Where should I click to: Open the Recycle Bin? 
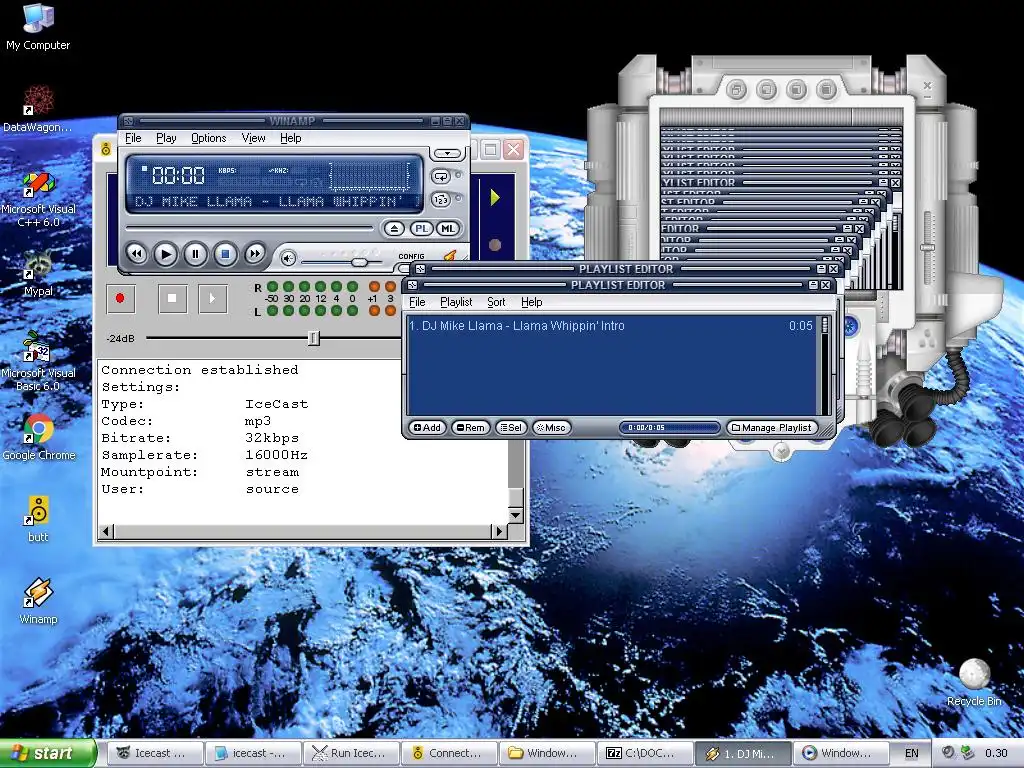[974, 682]
